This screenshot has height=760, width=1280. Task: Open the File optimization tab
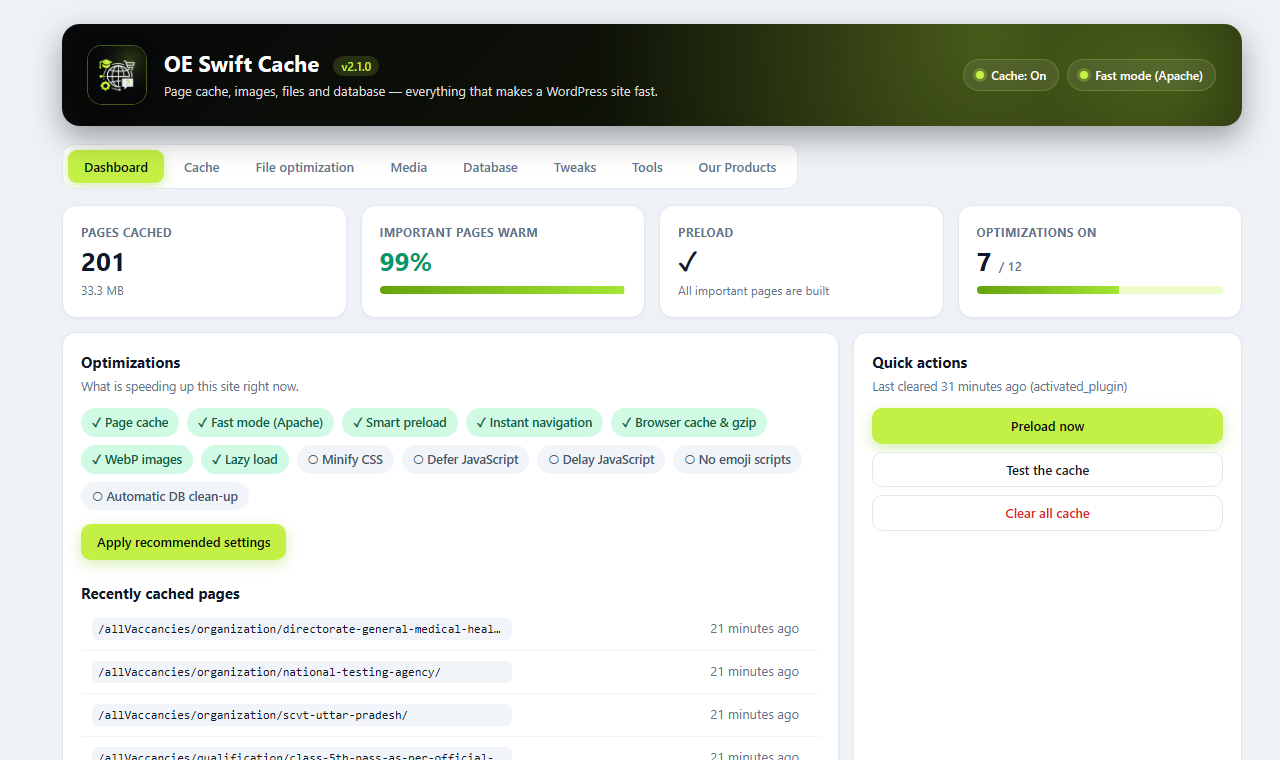pos(305,167)
